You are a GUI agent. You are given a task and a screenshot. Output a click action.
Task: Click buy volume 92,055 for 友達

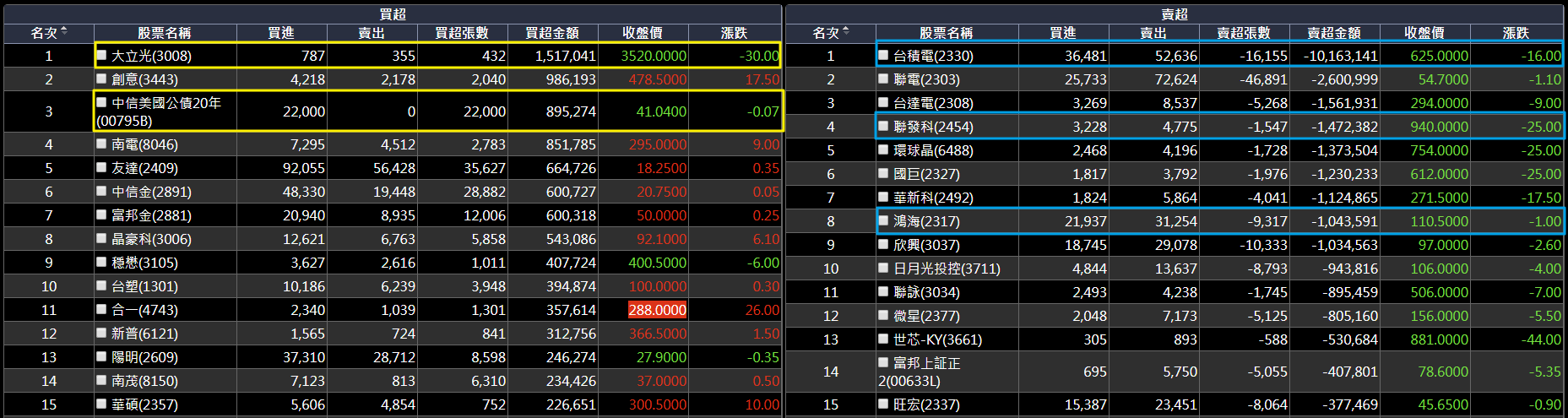coord(304,168)
